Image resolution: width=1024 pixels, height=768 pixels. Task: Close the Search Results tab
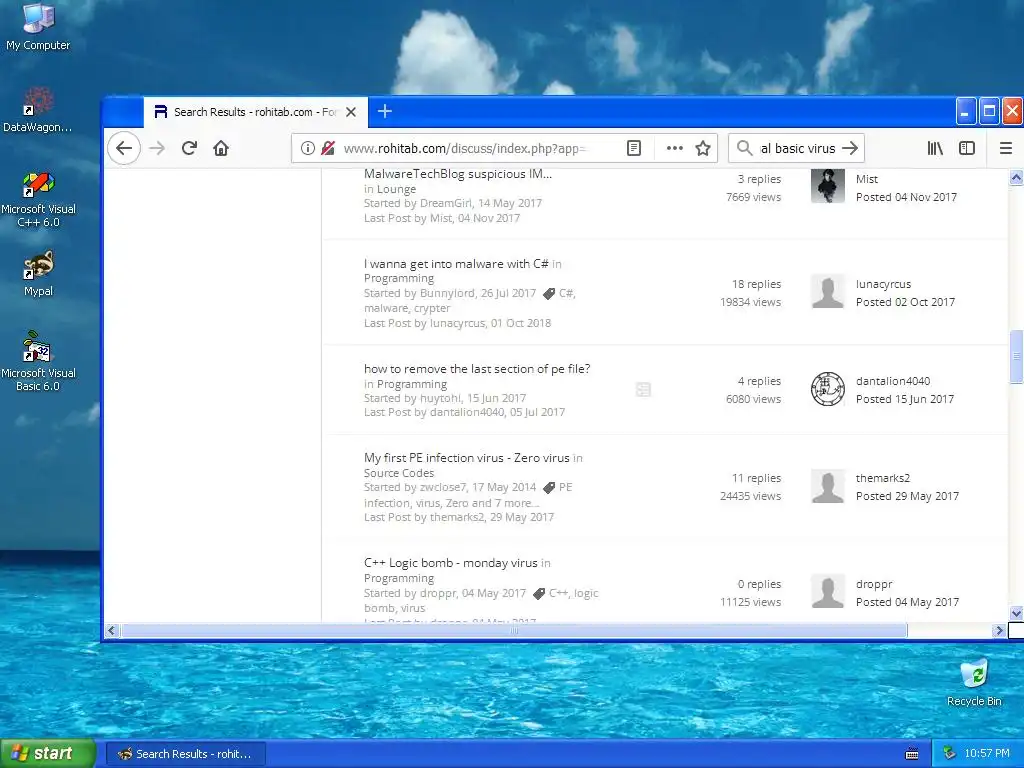tap(351, 112)
